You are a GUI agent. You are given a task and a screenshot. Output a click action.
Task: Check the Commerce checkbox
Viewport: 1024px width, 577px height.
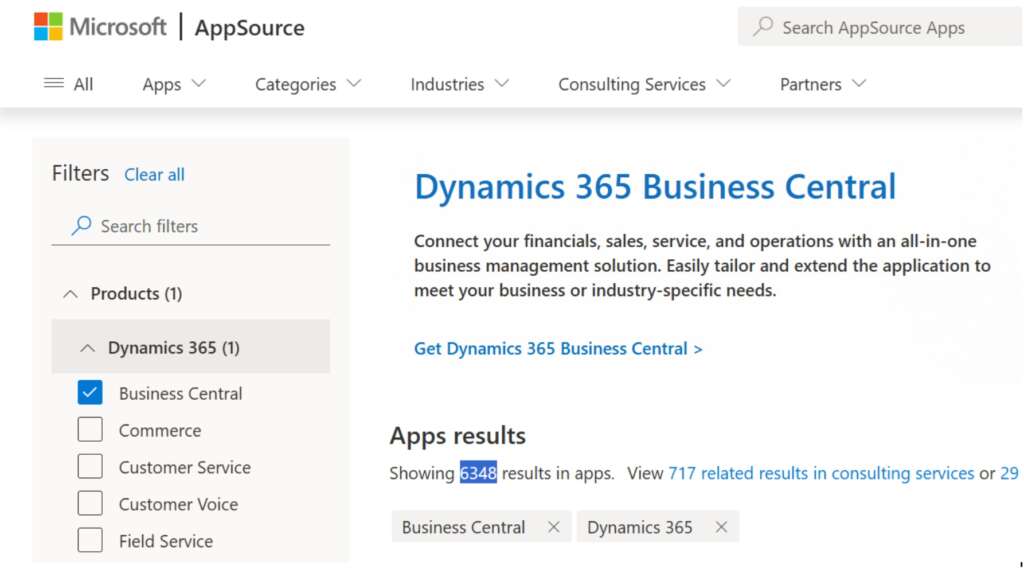90,430
